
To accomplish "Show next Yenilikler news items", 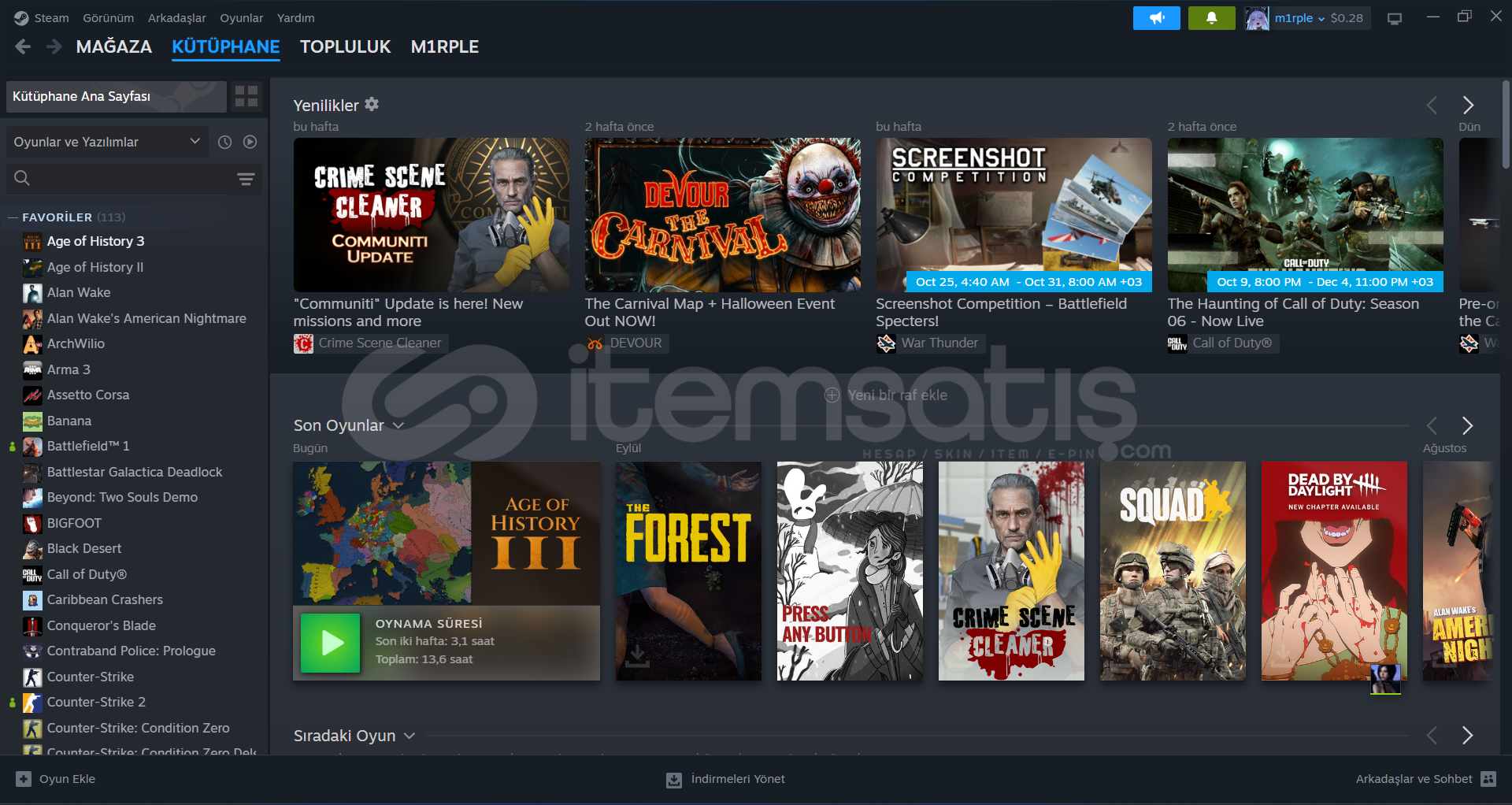I will click(1468, 105).
